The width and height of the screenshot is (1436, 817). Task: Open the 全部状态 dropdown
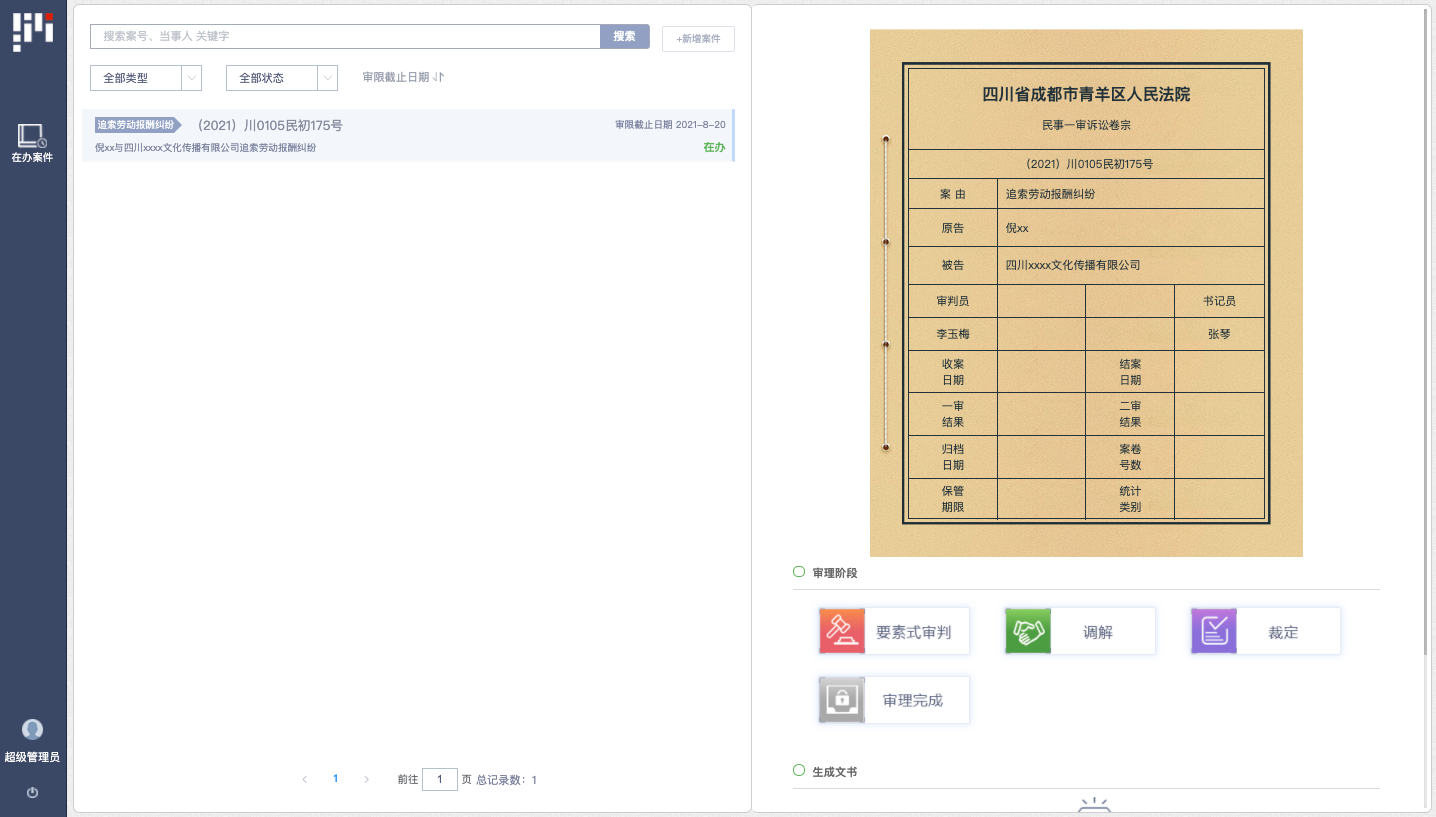282,78
